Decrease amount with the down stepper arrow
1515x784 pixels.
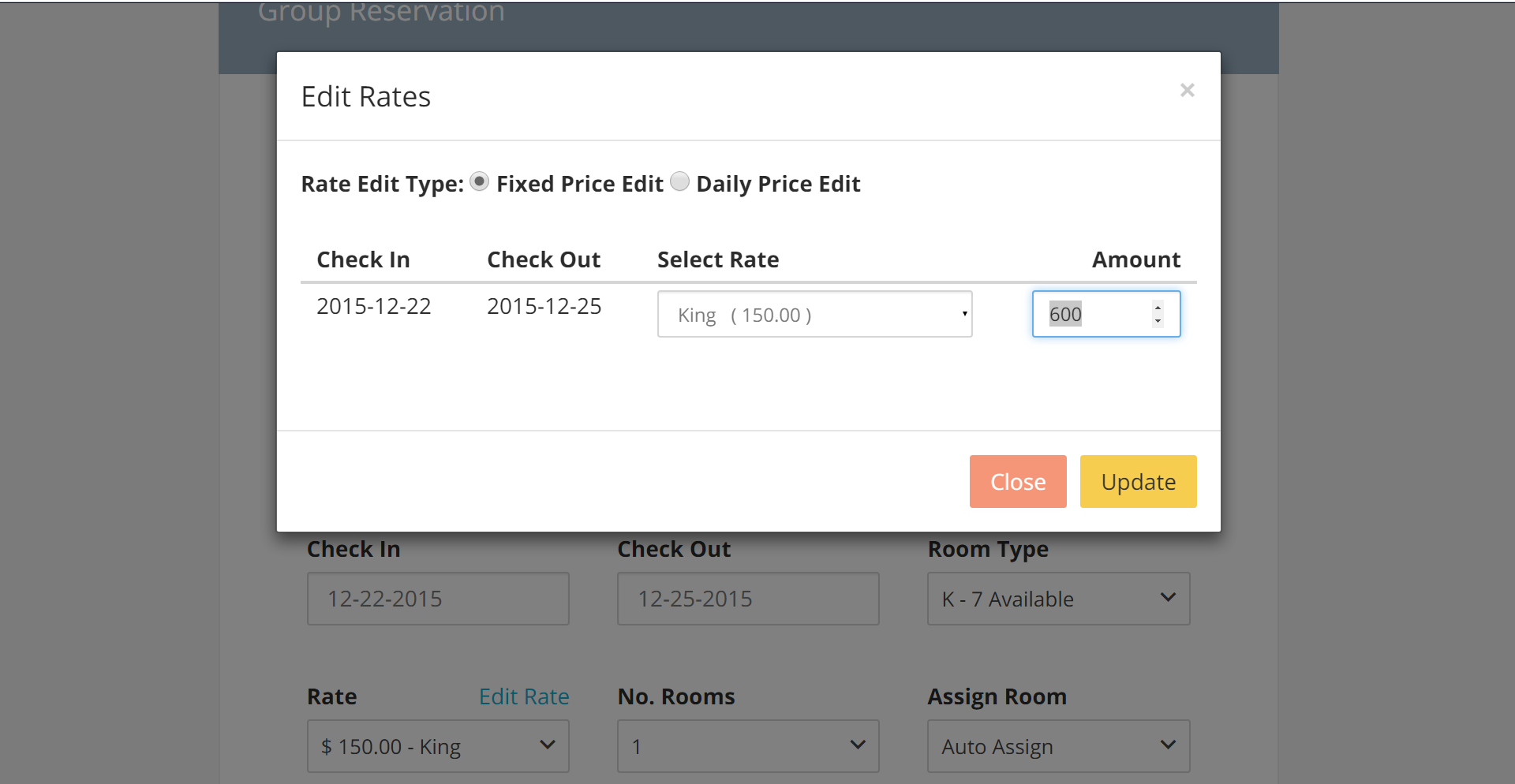tap(1158, 321)
